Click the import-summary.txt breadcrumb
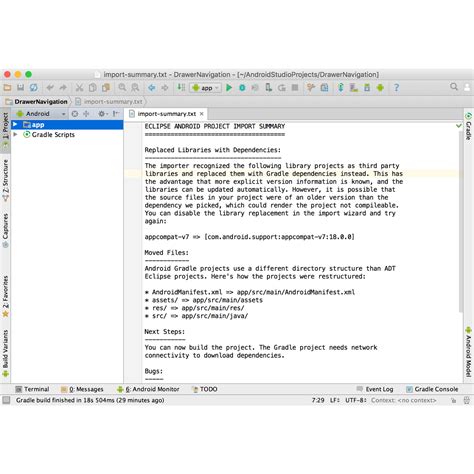 [109, 102]
